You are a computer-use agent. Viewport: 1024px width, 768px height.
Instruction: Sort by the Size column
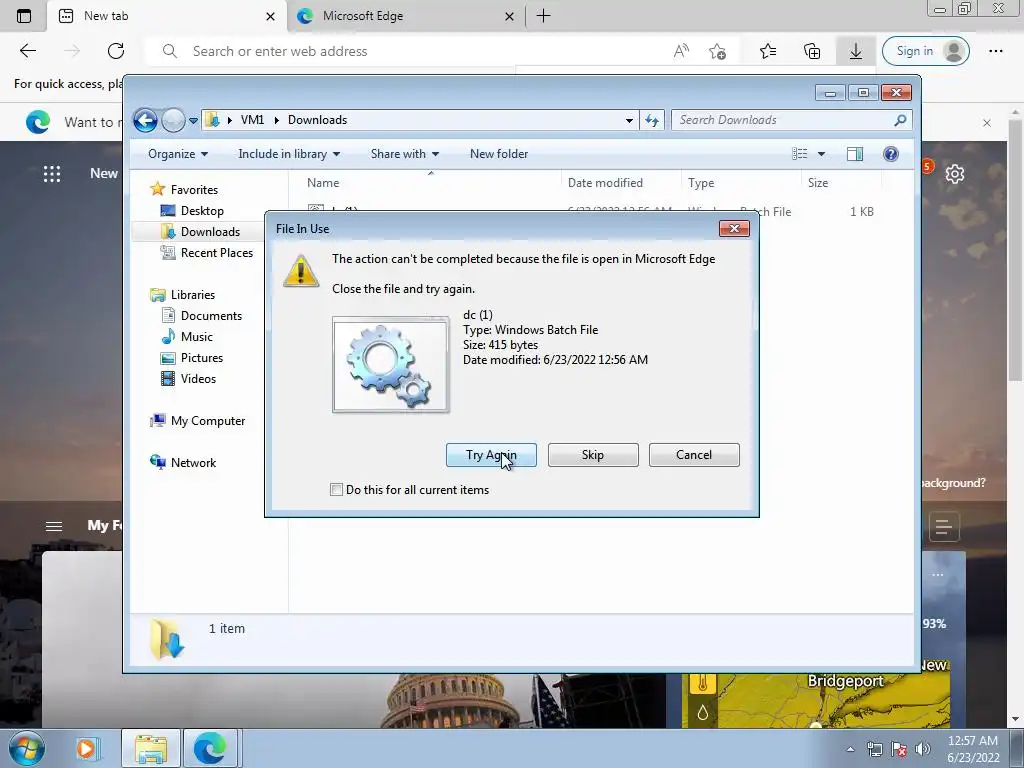pos(842,183)
